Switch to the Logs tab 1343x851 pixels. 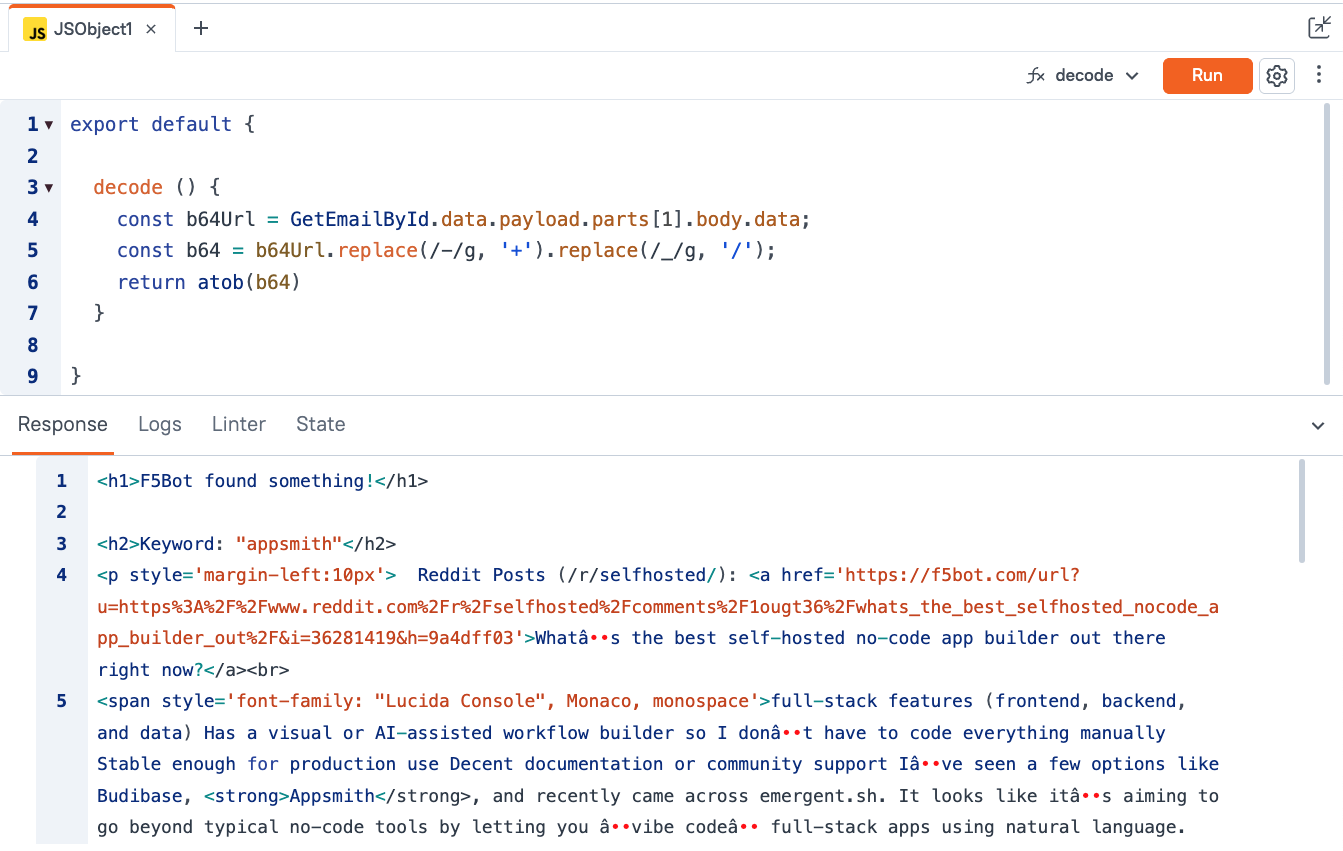tap(160, 424)
